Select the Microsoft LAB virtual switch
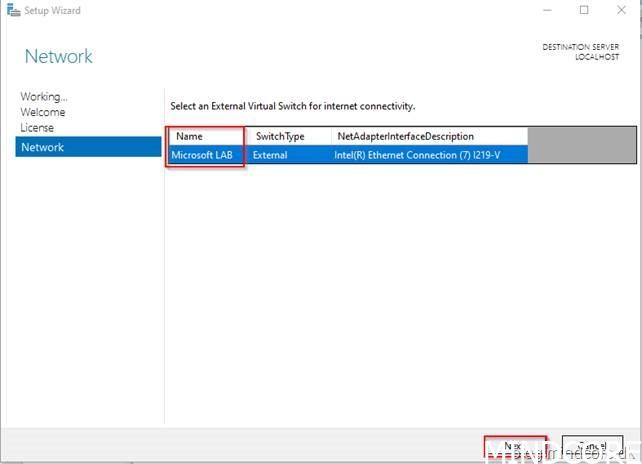Image resolution: width=642 pixels, height=464 pixels. click(x=202, y=155)
